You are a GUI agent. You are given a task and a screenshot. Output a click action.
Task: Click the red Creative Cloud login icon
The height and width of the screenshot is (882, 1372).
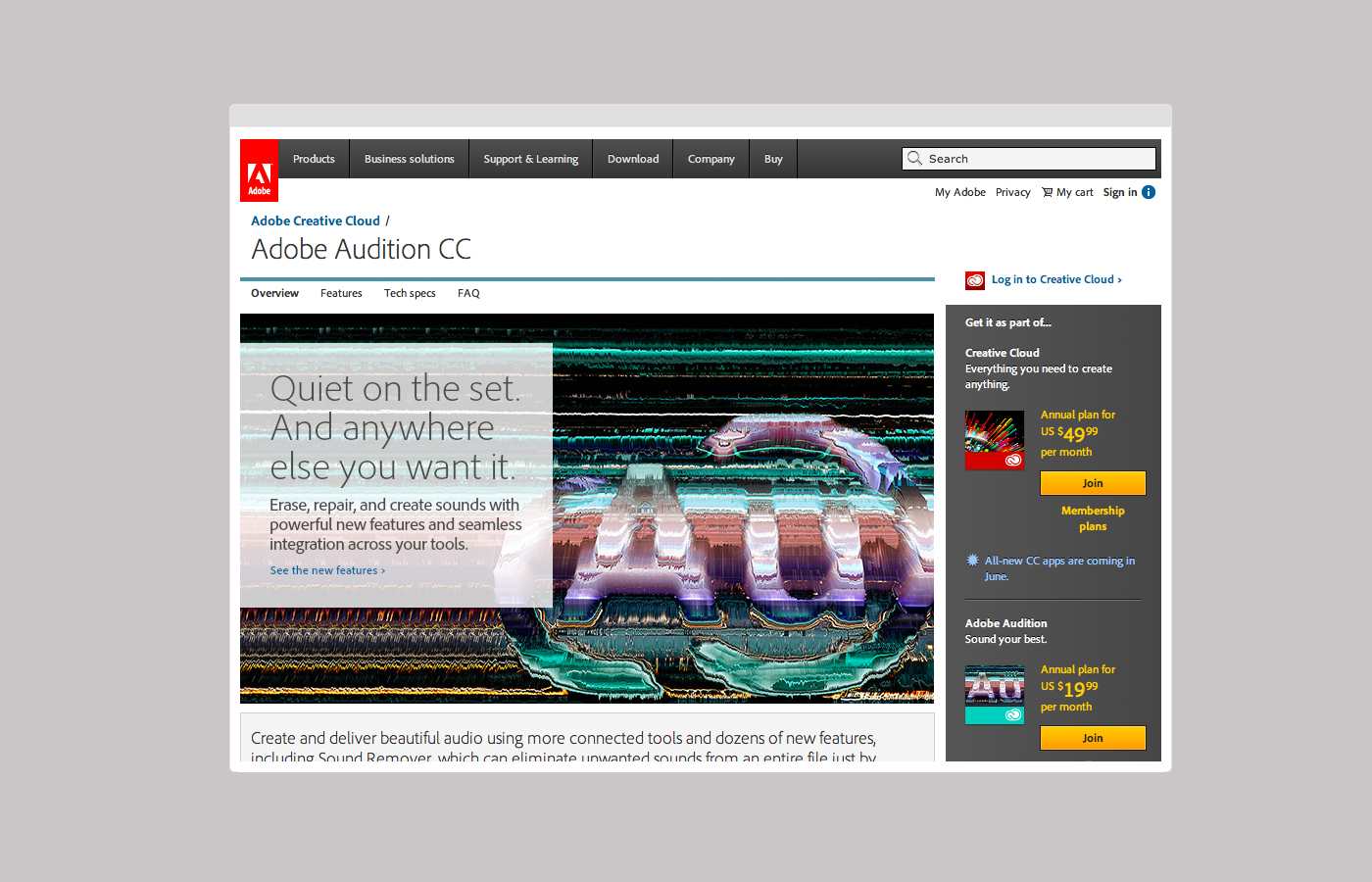pyautogui.click(x=975, y=280)
